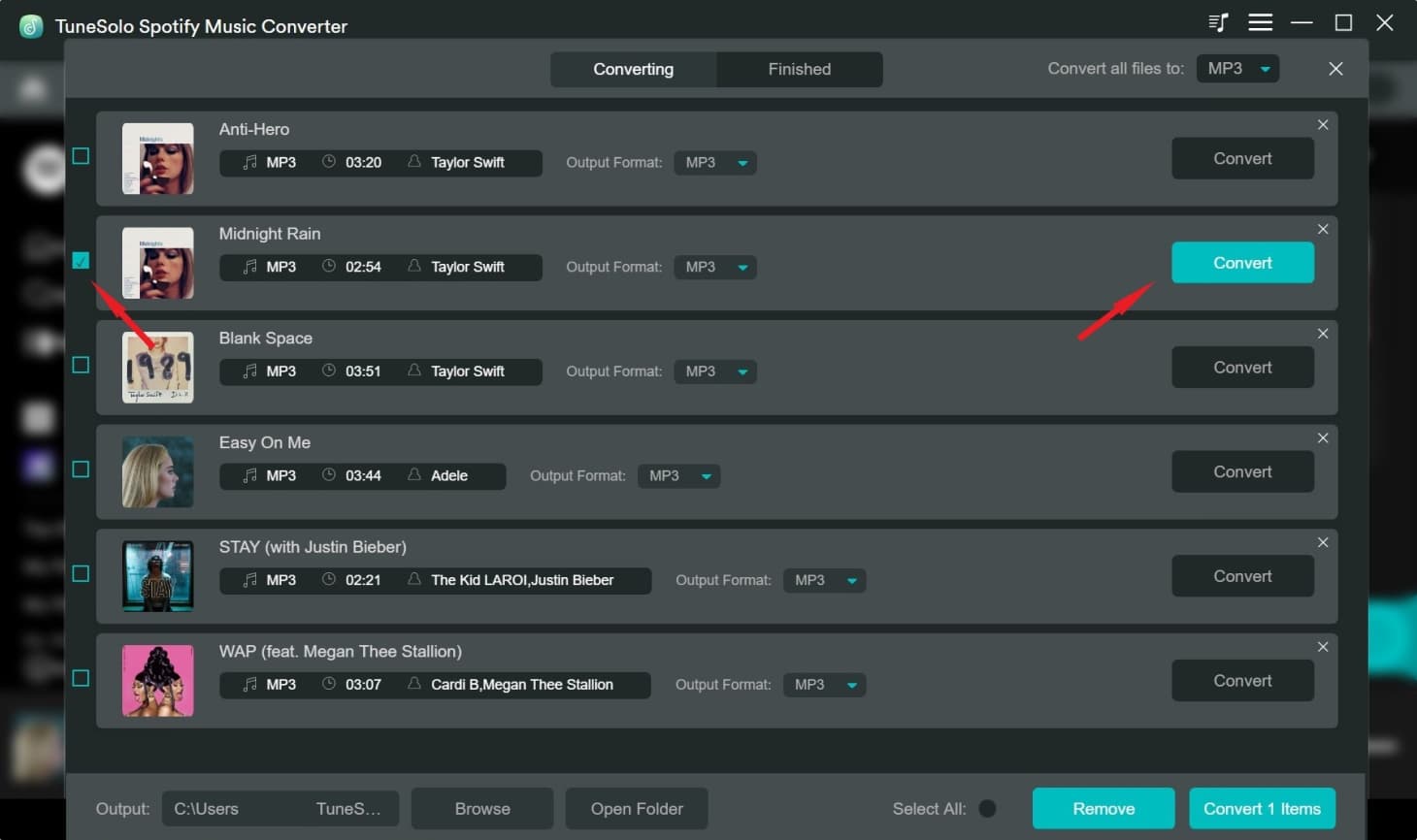The width and height of the screenshot is (1417, 840).
Task: Click the Browse button
Action: click(482, 809)
